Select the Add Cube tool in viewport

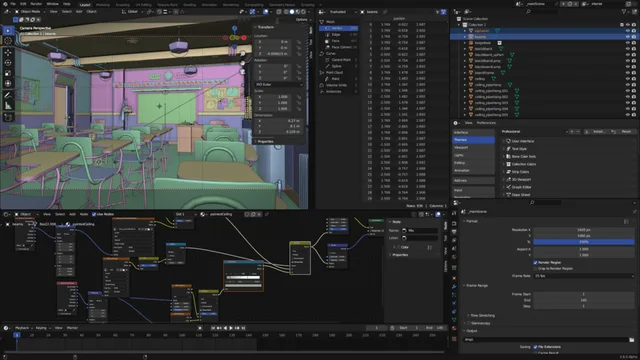[x=8, y=118]
